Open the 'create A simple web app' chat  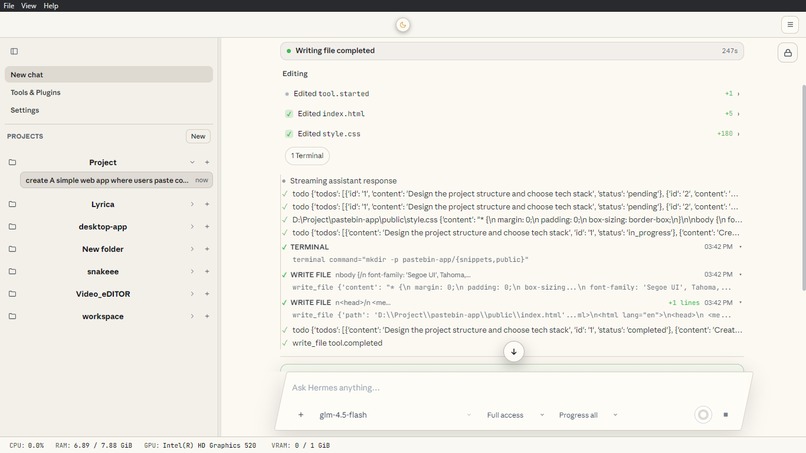(x=117, y=180)
